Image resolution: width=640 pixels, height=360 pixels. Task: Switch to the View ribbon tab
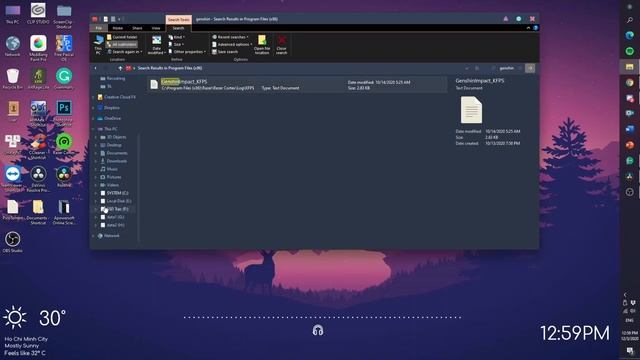coord(156,28)
